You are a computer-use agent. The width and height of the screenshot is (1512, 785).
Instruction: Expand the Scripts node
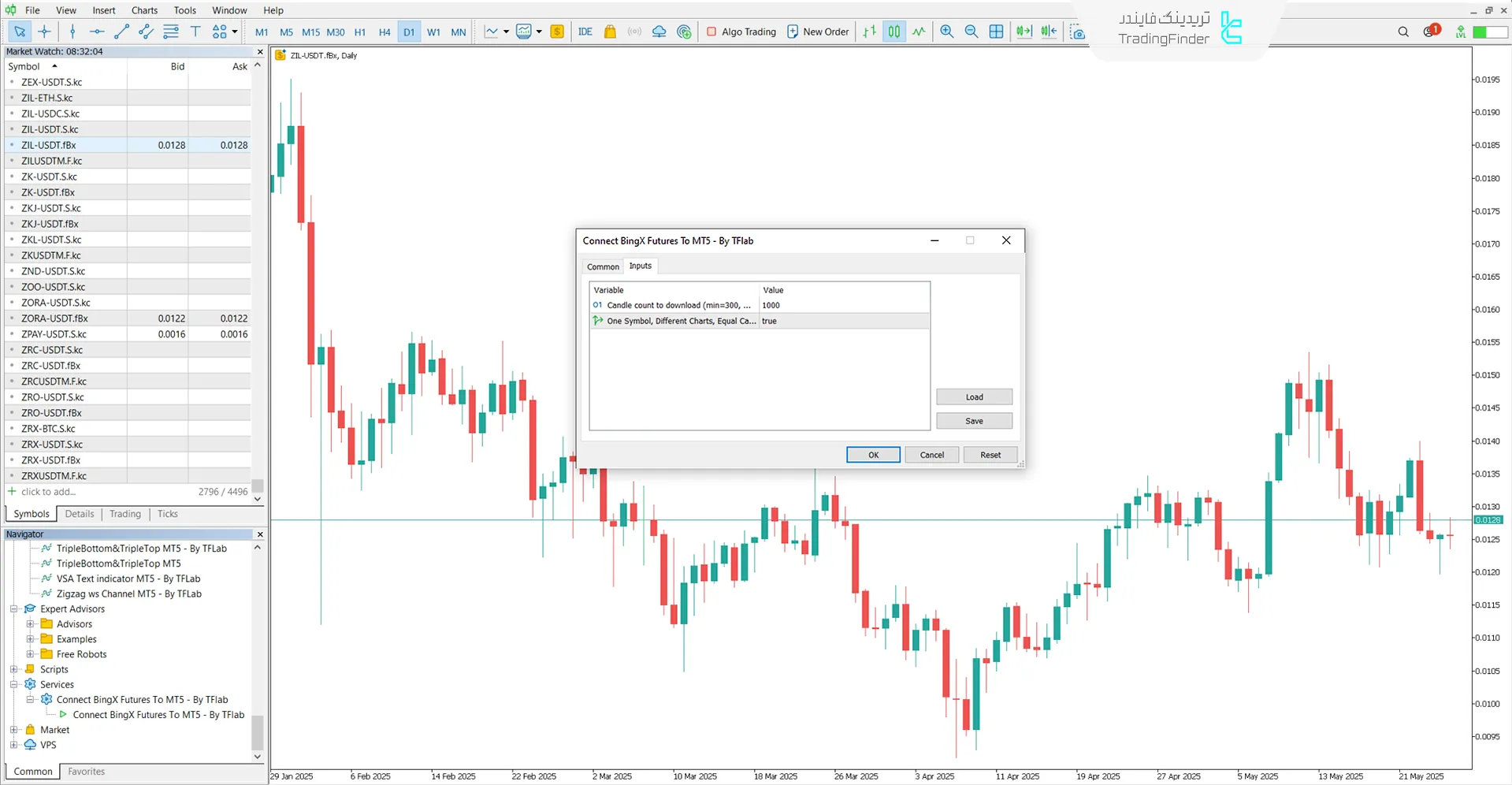point(13,669)
